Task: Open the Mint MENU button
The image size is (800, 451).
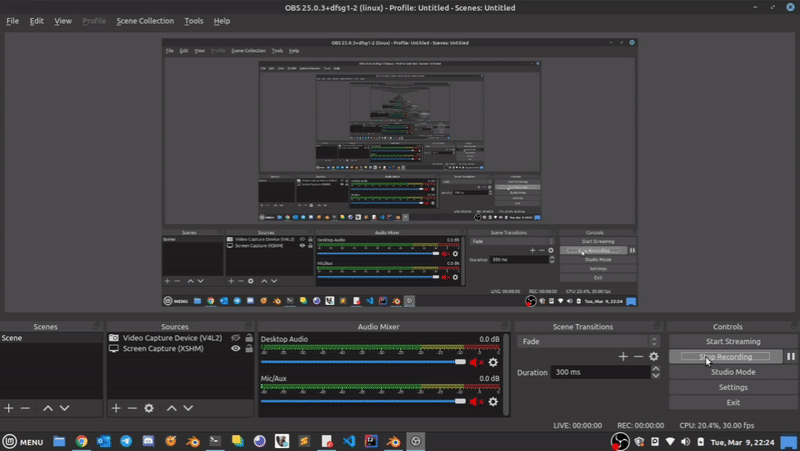Action: [x=23, y=442]
